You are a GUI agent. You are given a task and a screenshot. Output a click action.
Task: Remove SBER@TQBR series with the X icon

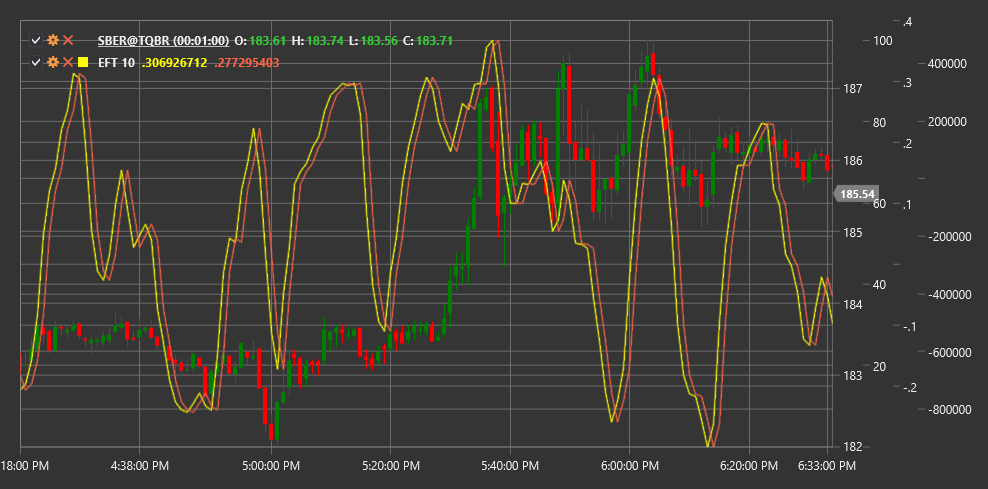(x=68, y=41)
